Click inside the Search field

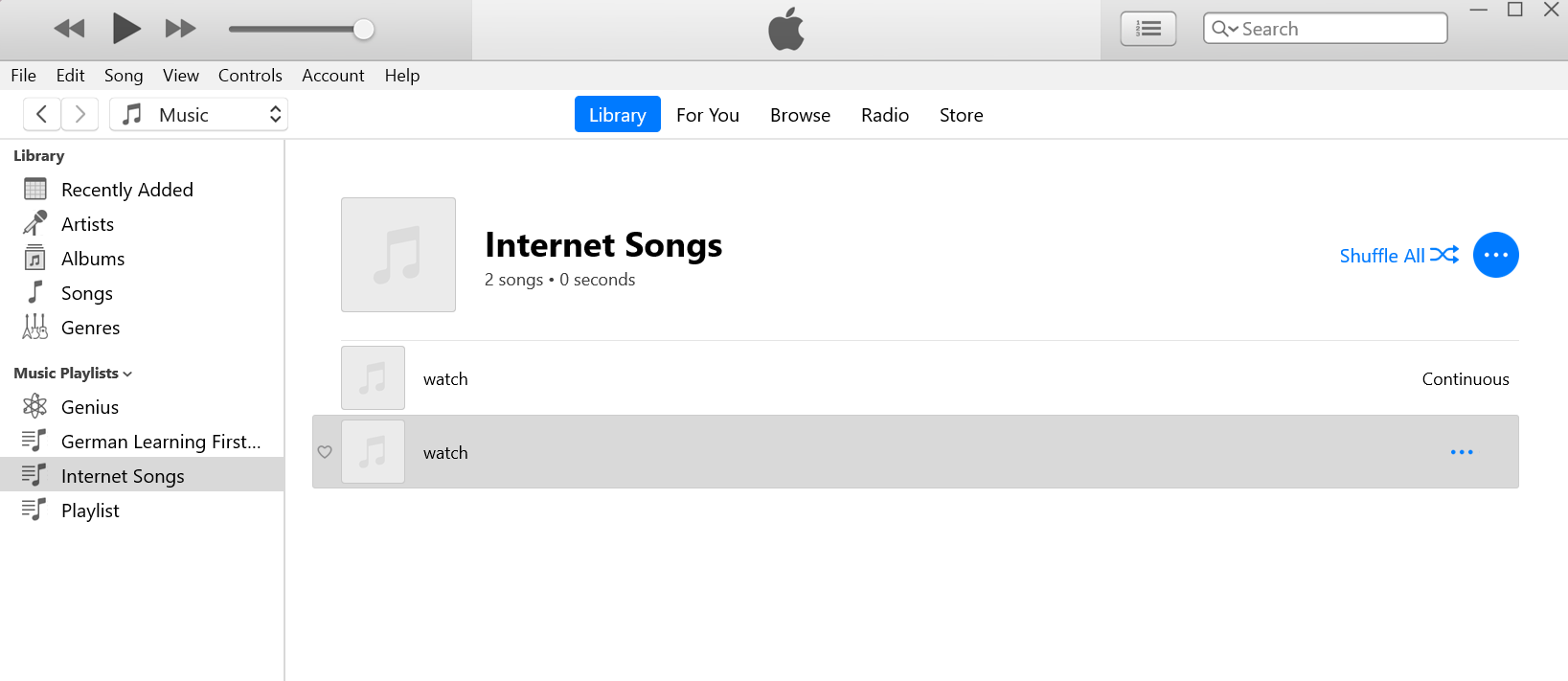[1331, 29]
